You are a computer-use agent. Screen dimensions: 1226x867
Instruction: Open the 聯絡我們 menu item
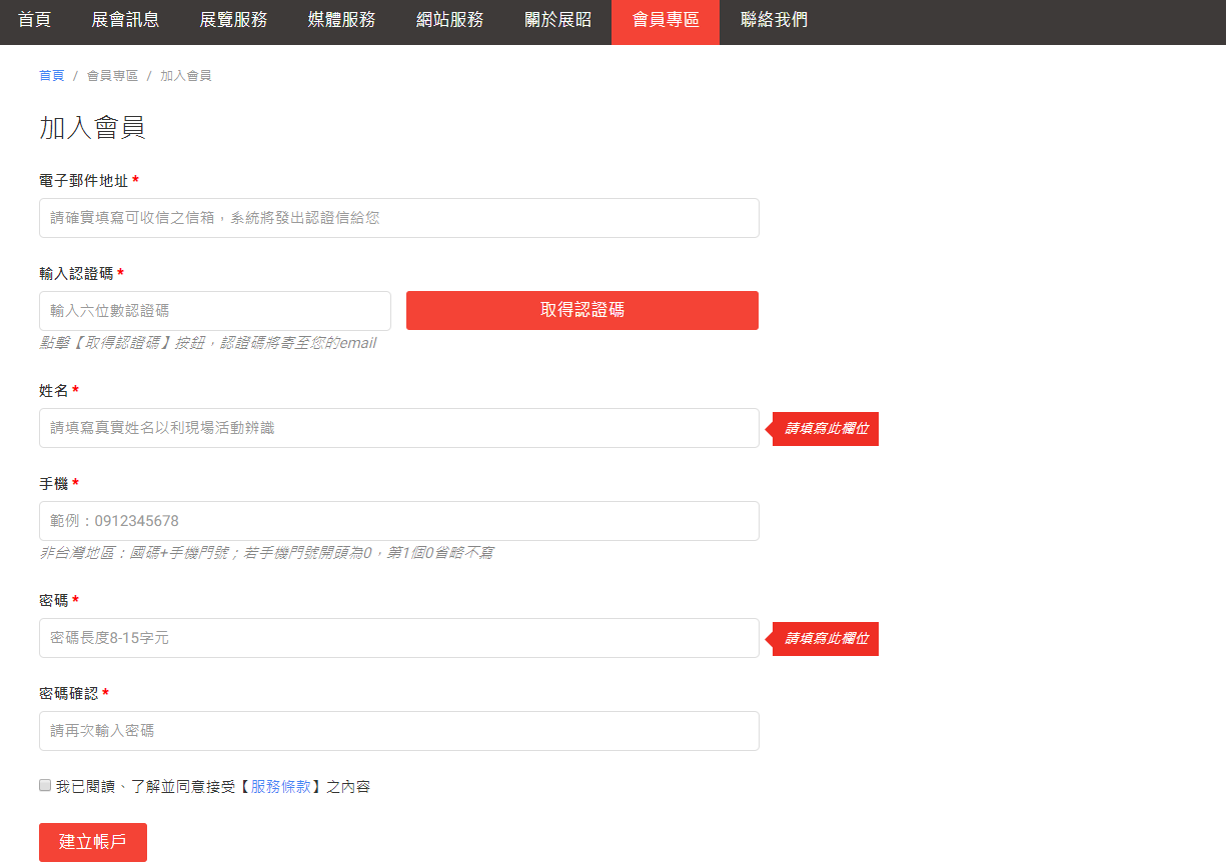tap(774, 20)
